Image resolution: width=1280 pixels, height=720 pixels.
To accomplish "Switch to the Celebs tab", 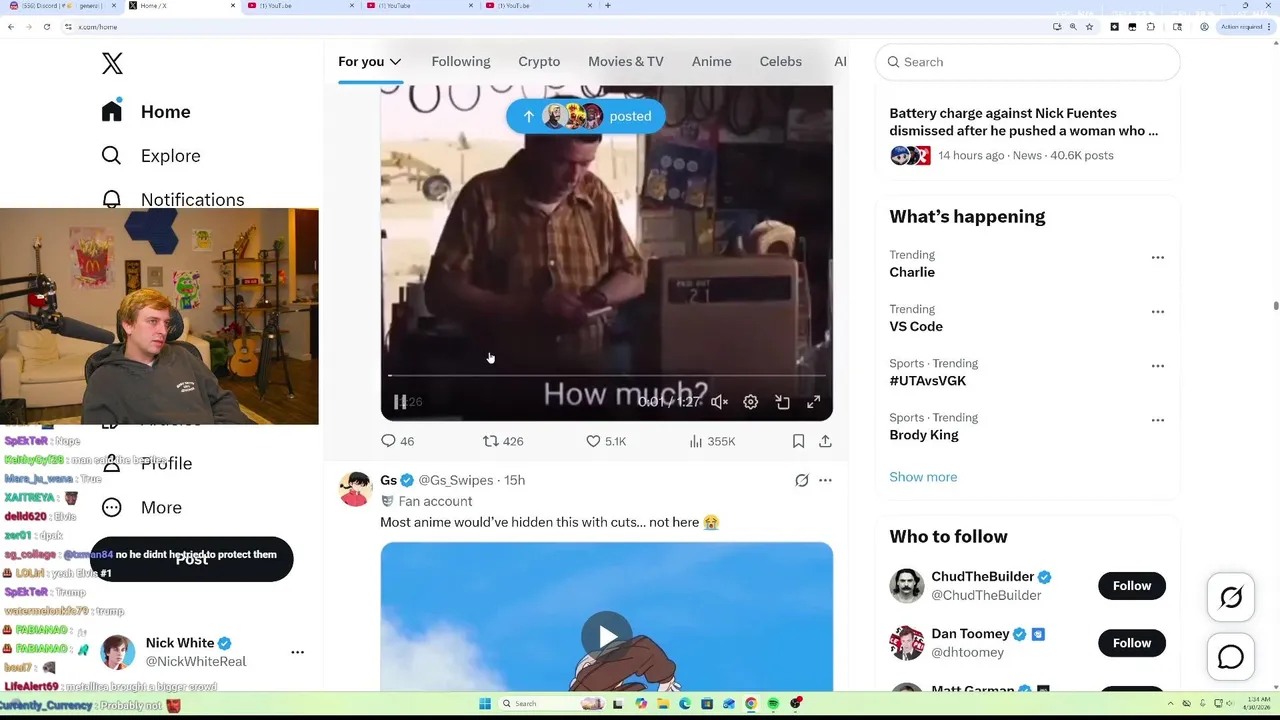I will [x=781, y=62].
